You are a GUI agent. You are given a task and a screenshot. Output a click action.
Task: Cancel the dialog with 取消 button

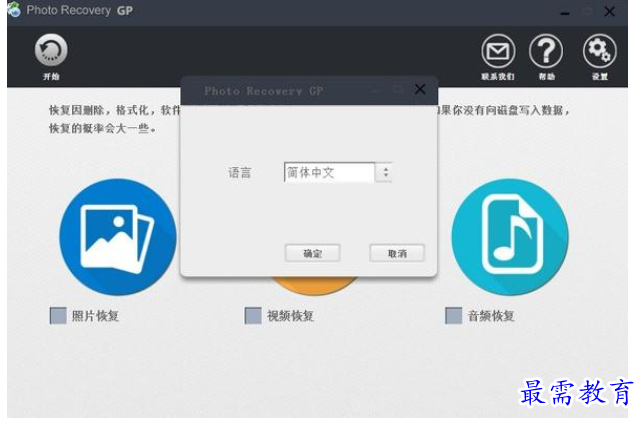coord(397,253)
